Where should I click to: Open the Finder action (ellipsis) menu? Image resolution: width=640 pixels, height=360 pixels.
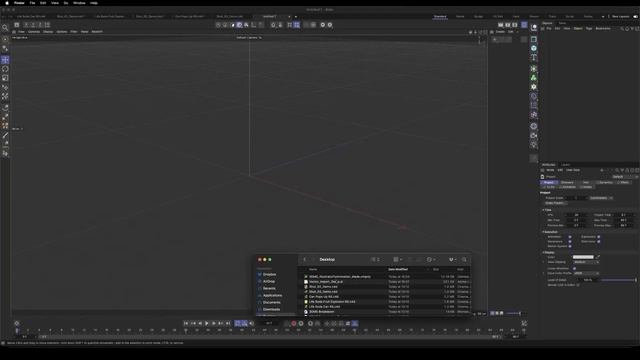coord(431,260)
